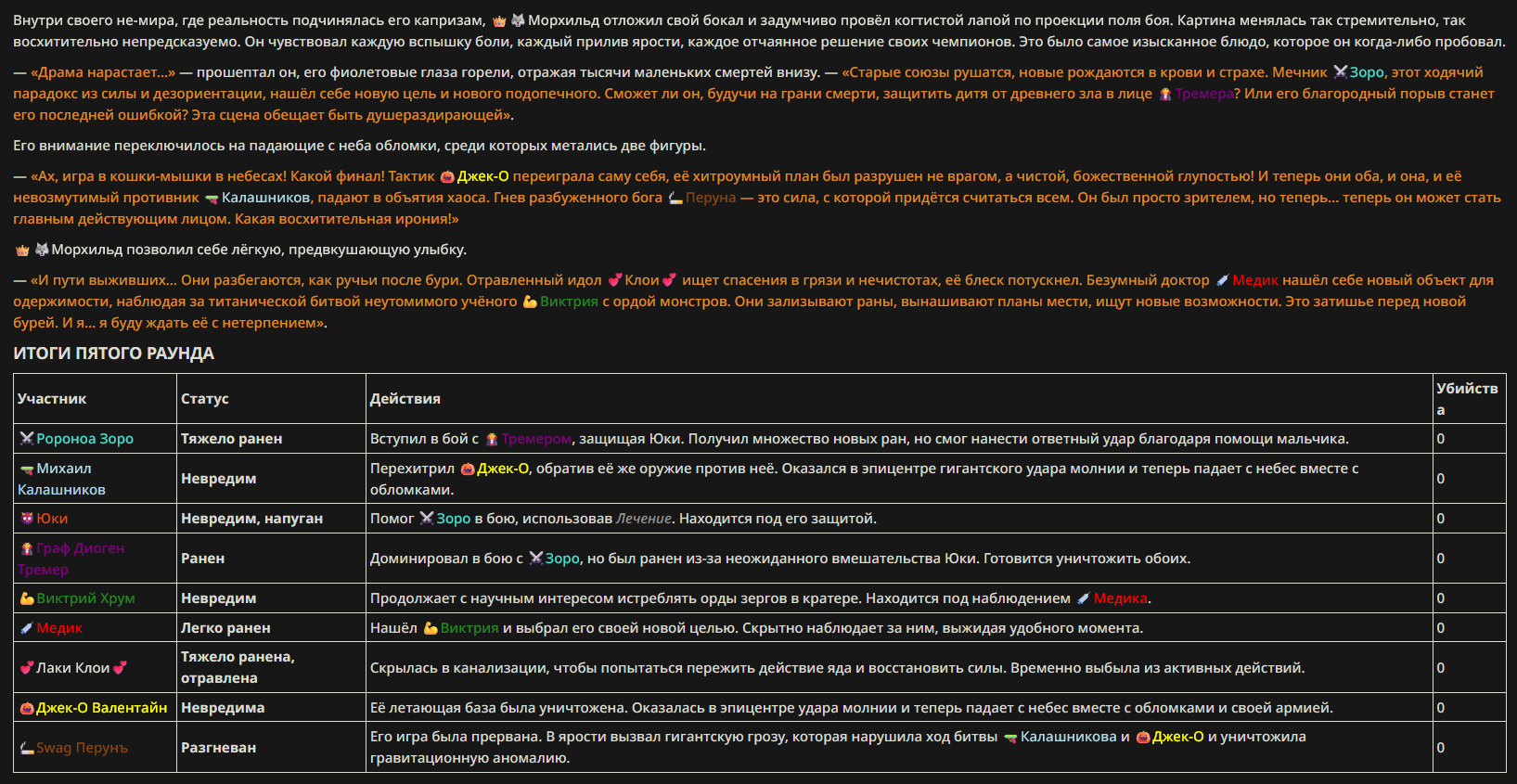
Task: Click swords icon after 'Доминировал в бою с'
Action: tap(535, 559)
